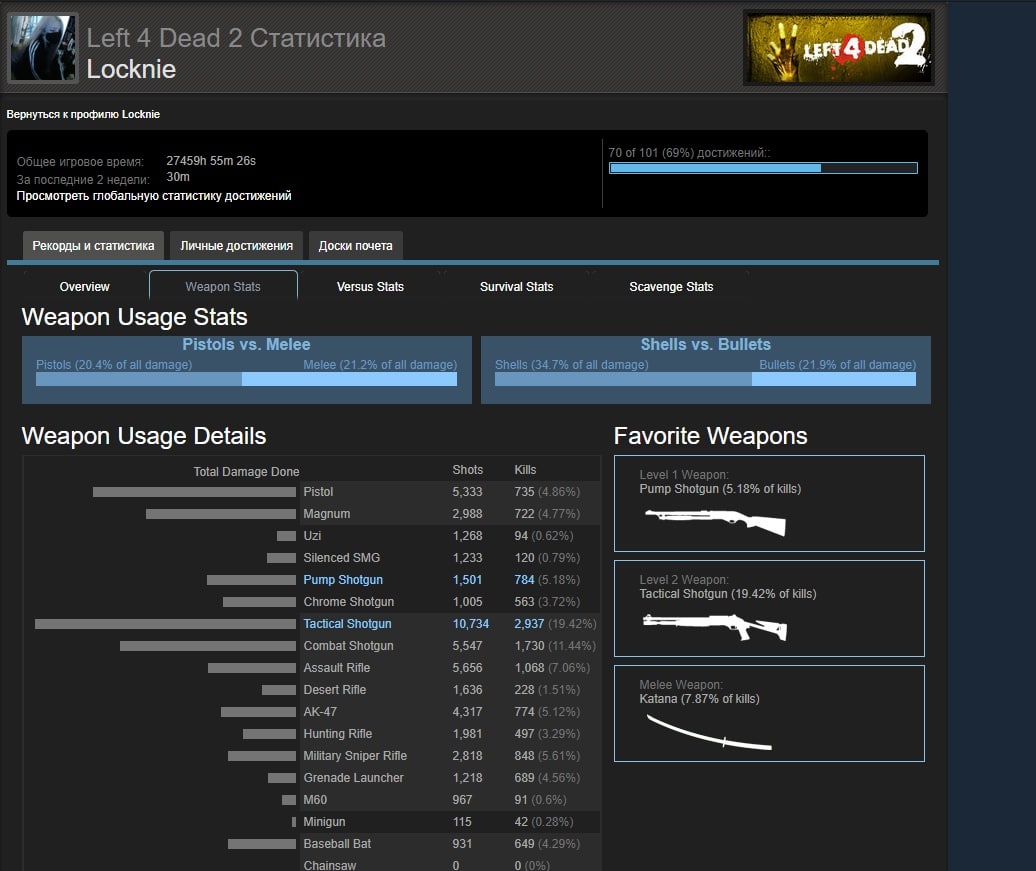
Task: Select the Weapon Stats sub-tab
Action: click(223, 287)
